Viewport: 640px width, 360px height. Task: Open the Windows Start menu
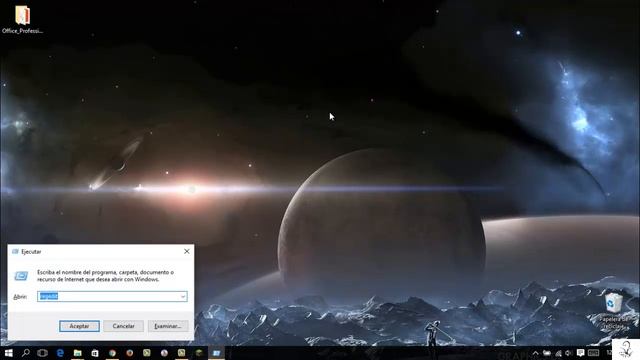[8, 353]
